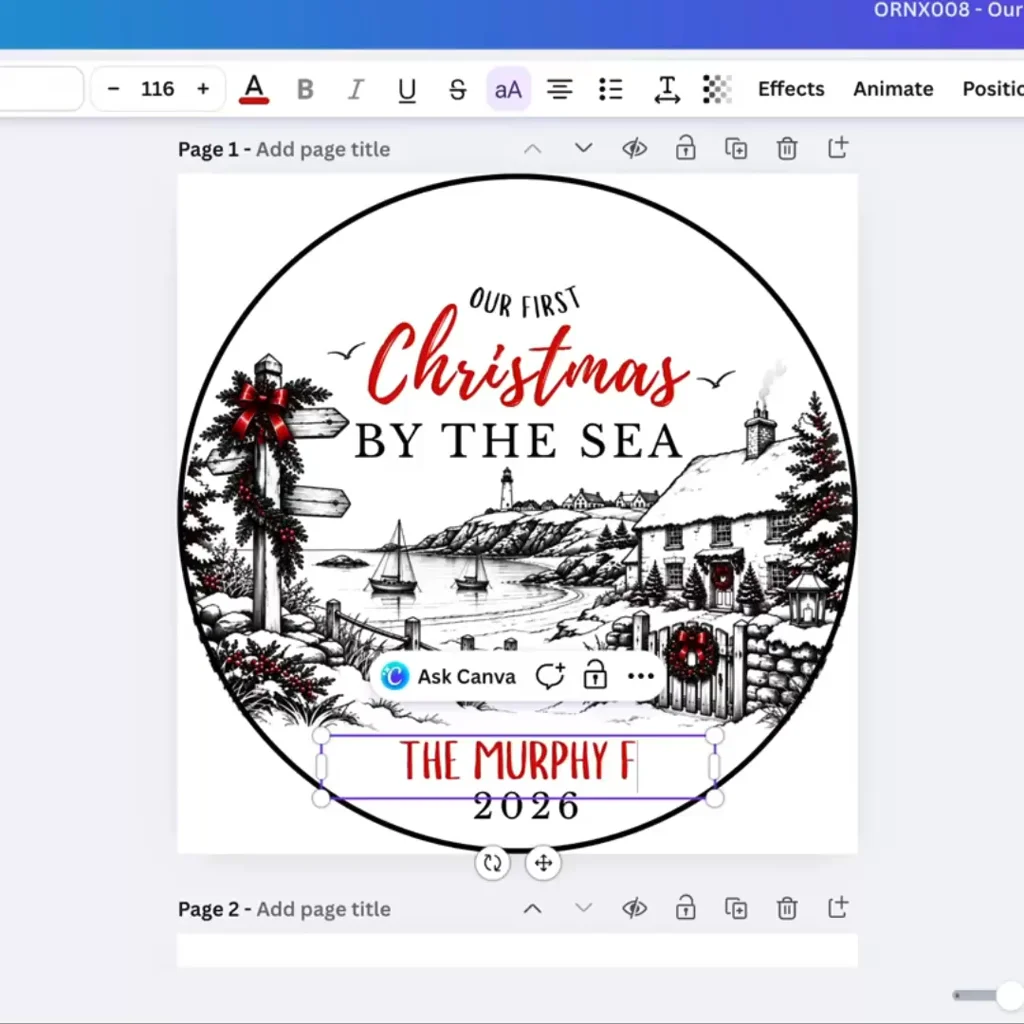Screen dimensions: 1024x1024
Task: Duplicate Page 2
Action: coord(736,908)
